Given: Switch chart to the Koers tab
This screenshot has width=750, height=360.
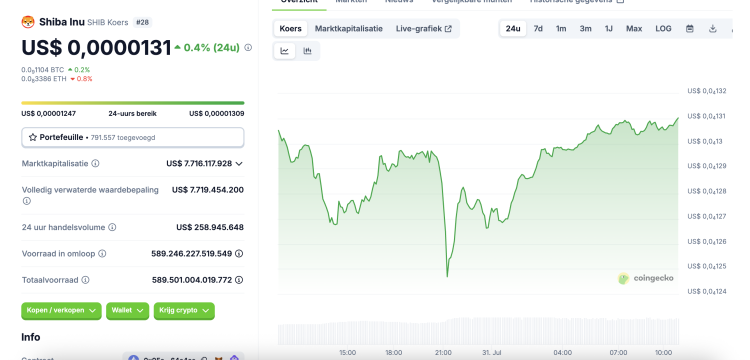Looking at the screenshot, I should coord(291,29).
